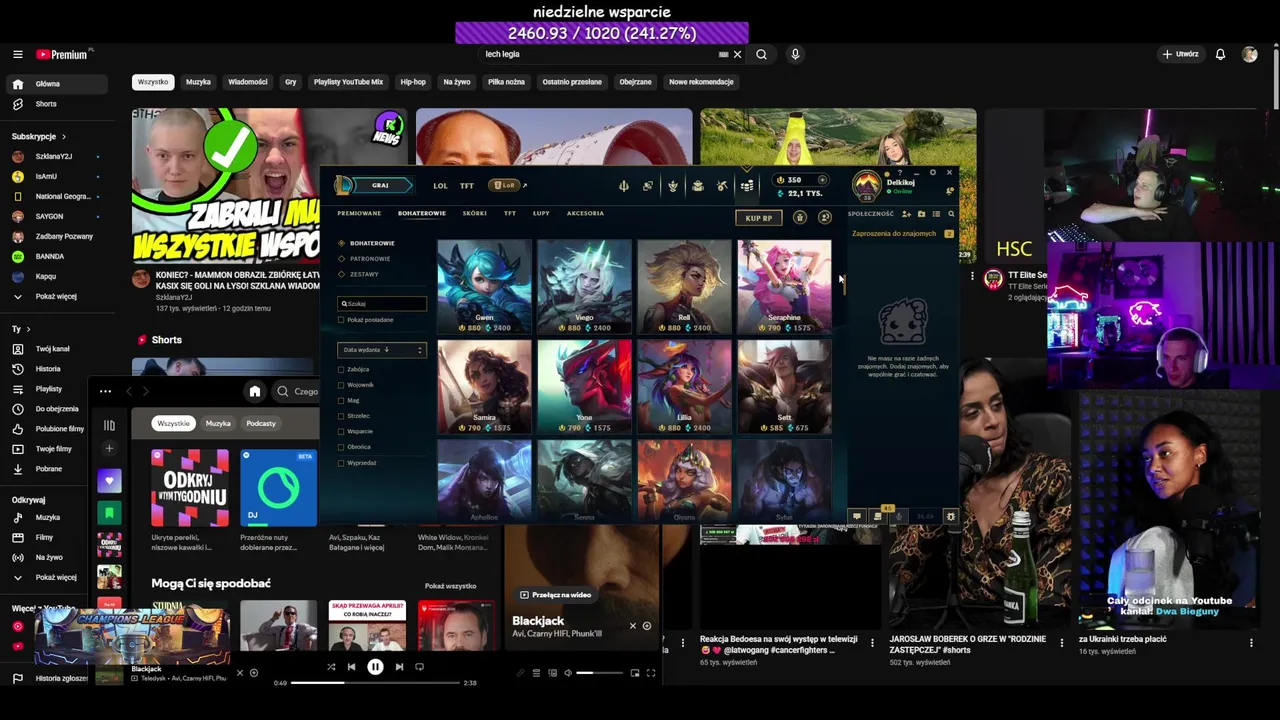The height and width of the screenshot is (720, 1280).
Task: Open the store gifting icon next to KUP RP
Action: point(799,217)
